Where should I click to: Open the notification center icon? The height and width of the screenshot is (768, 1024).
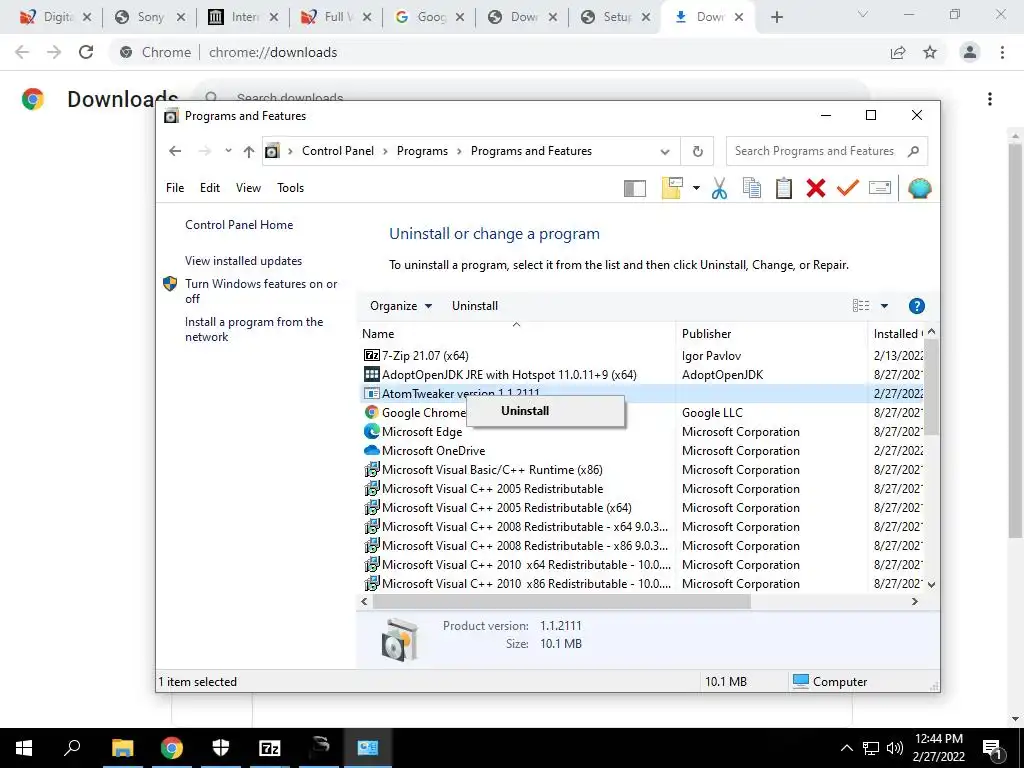point(992,748)
